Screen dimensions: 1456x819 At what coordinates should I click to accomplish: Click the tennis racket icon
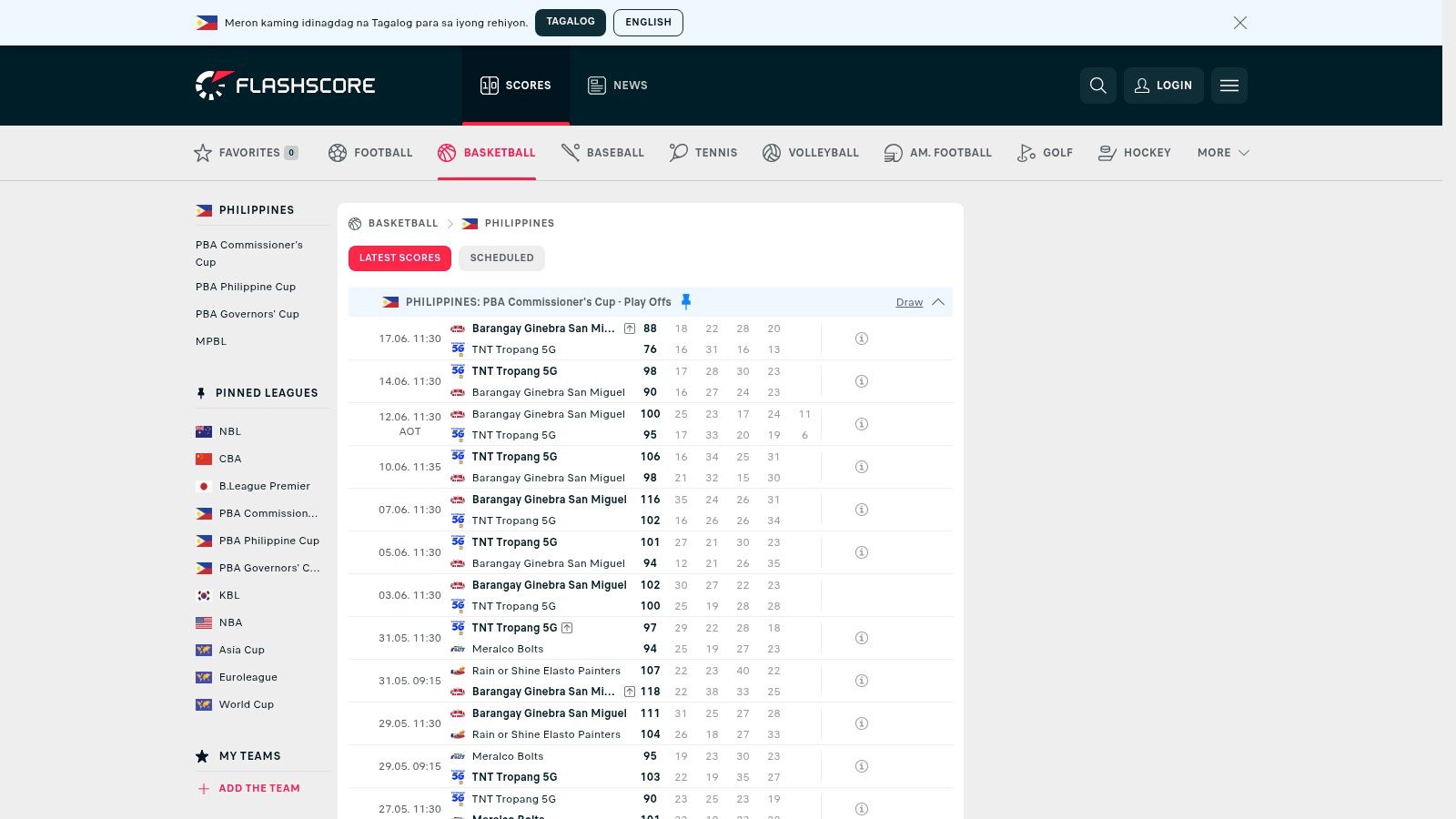[x=679, y=153]
